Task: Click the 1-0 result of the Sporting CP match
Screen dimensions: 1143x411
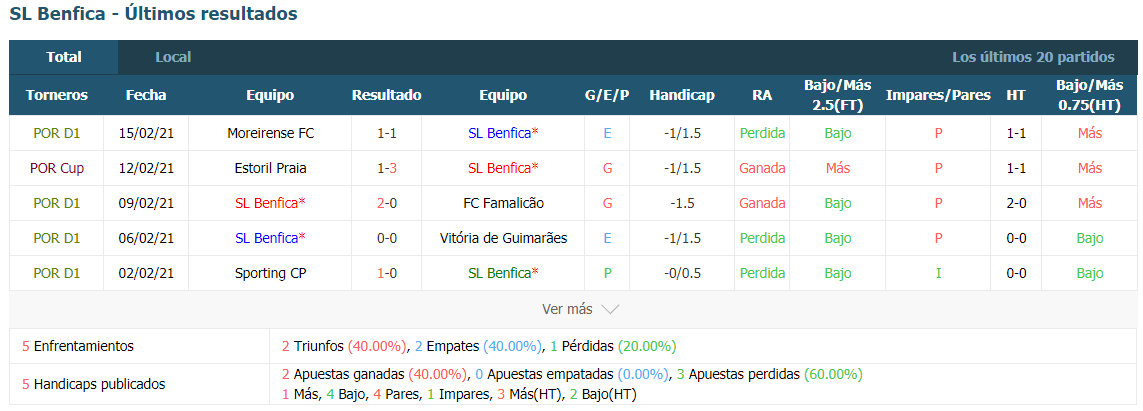Action: [x=386, y=273]
